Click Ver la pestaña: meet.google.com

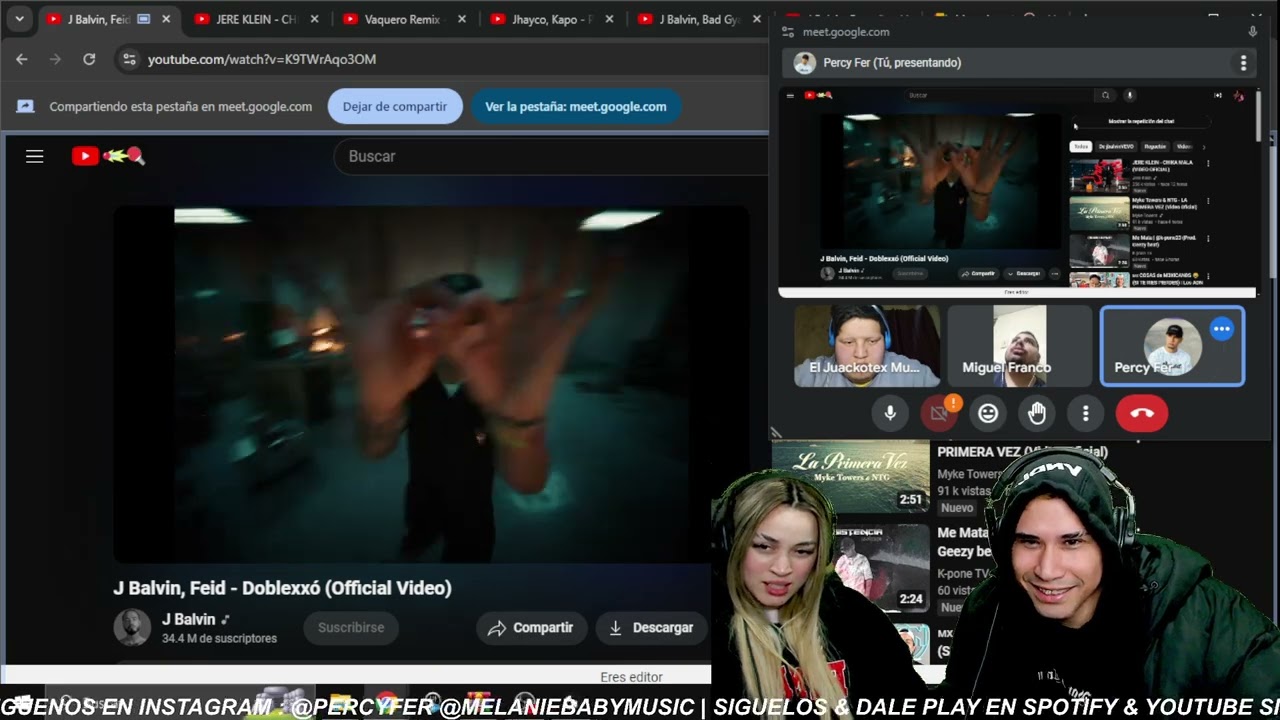click(576, 106)
